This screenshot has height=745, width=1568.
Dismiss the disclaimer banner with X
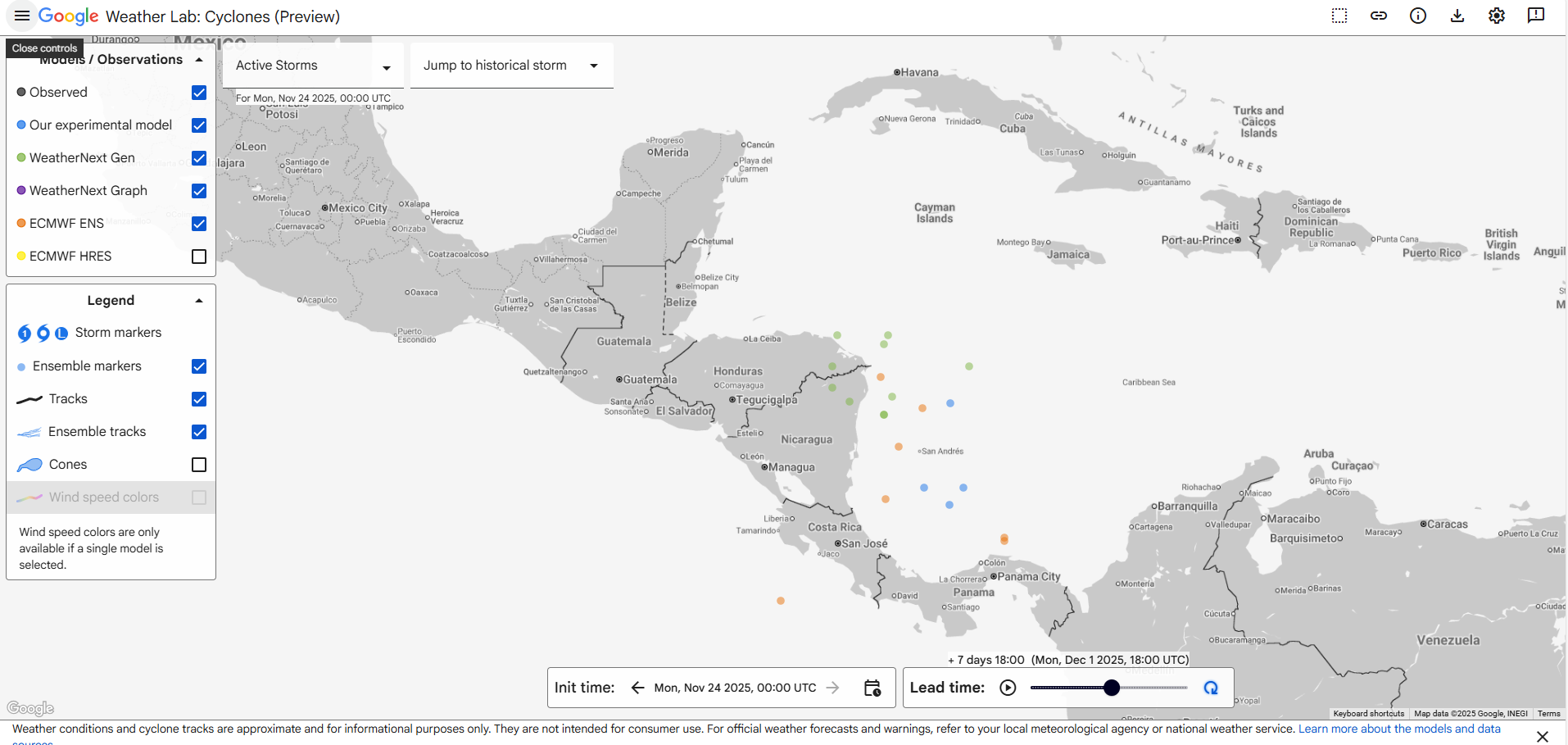[1542, 736]
